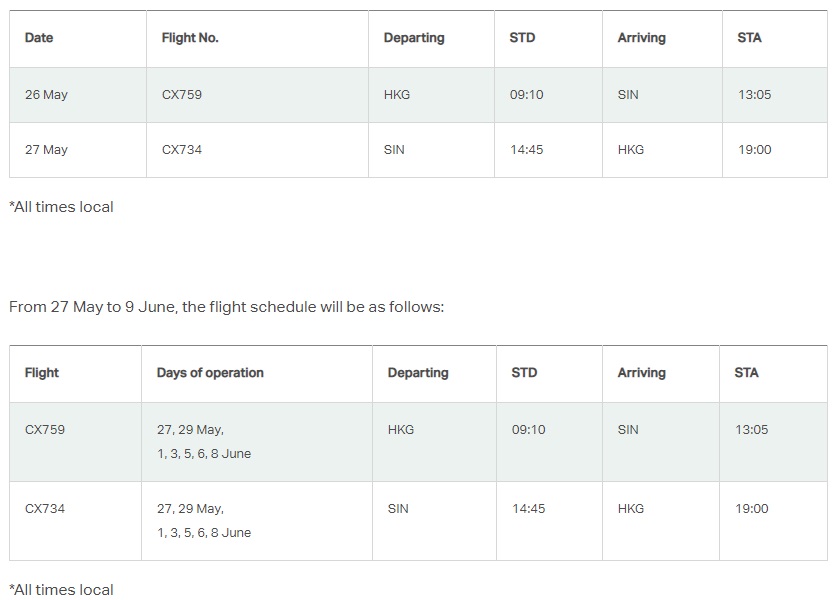Click the 19:00 time in the 27 May row
This screenshot has width=838, height=600.
[x=755, y=150]
